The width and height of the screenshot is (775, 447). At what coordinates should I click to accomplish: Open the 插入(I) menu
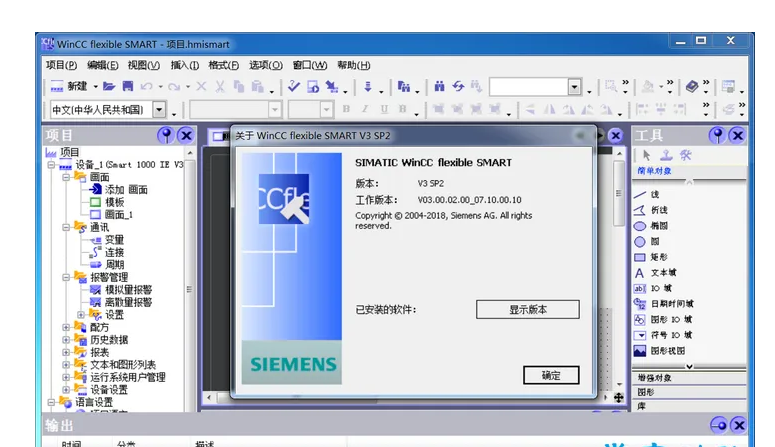pyautogui.click(x=184, y=65)
